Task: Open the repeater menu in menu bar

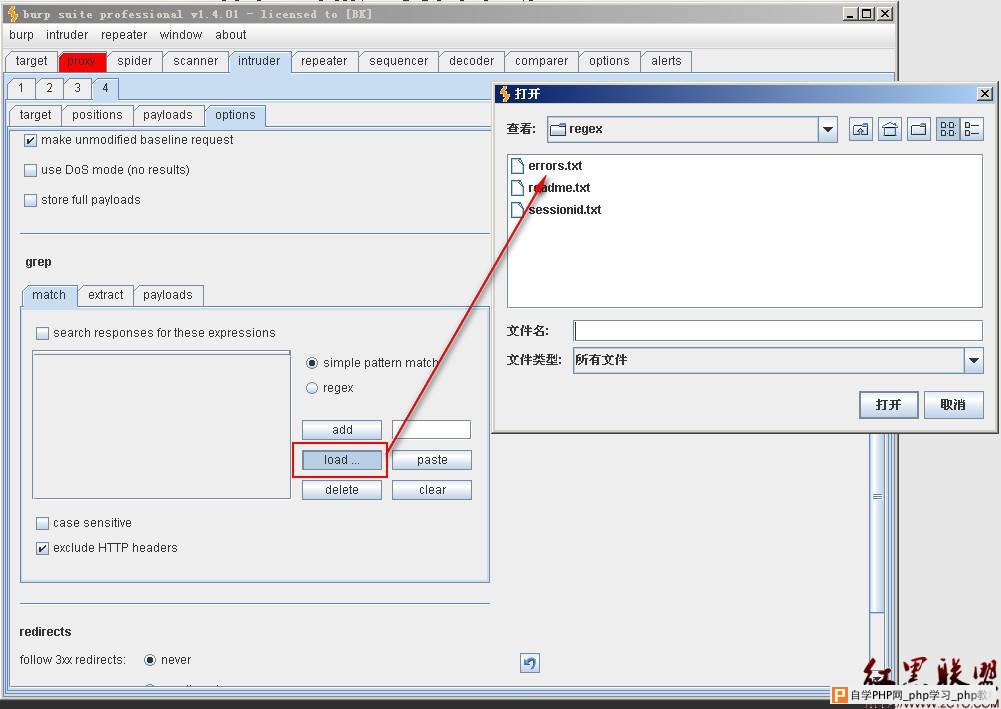Action: tap(124, 34)
